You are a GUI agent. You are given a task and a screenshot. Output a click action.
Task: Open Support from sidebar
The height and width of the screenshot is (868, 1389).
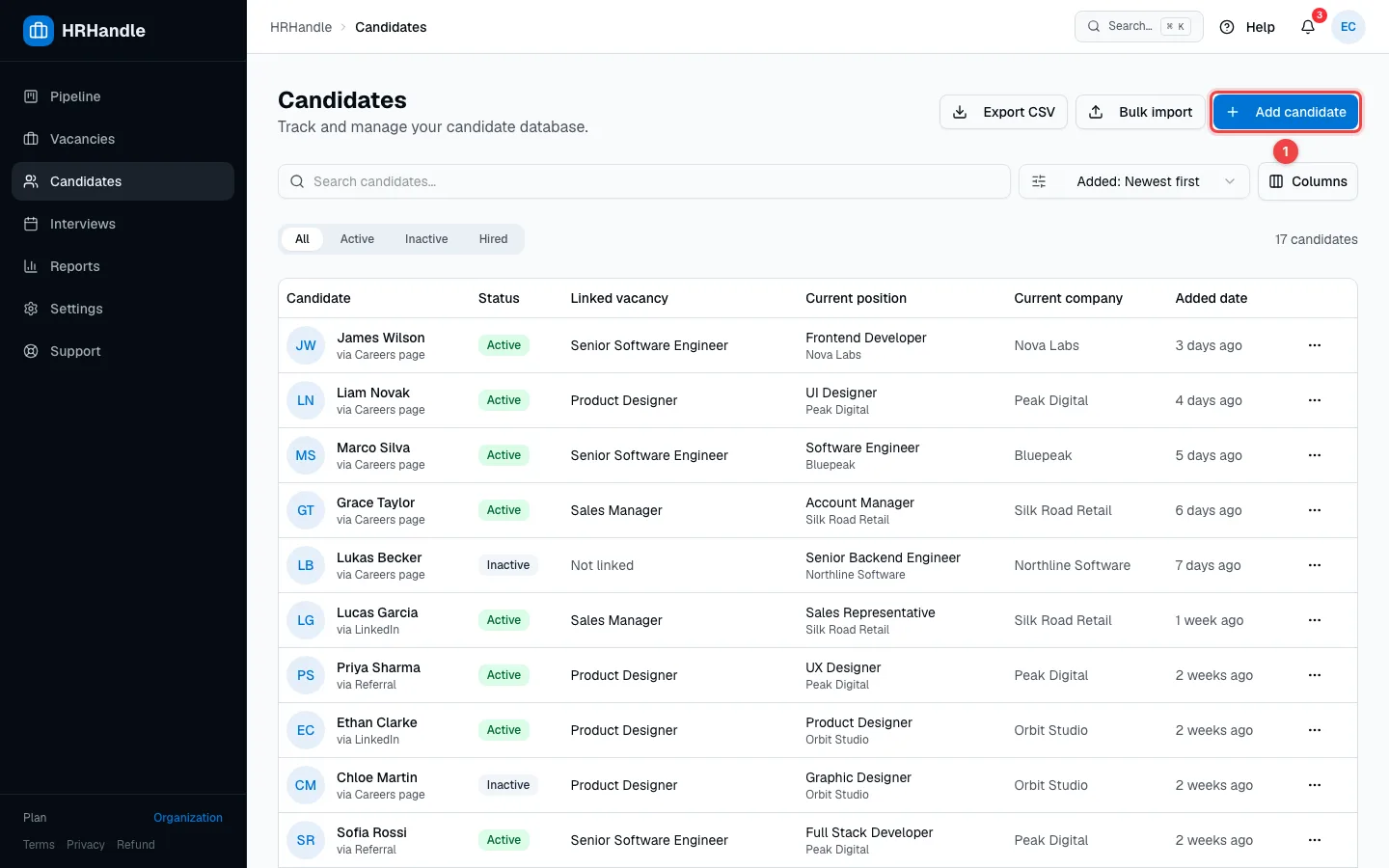(123, 351)
